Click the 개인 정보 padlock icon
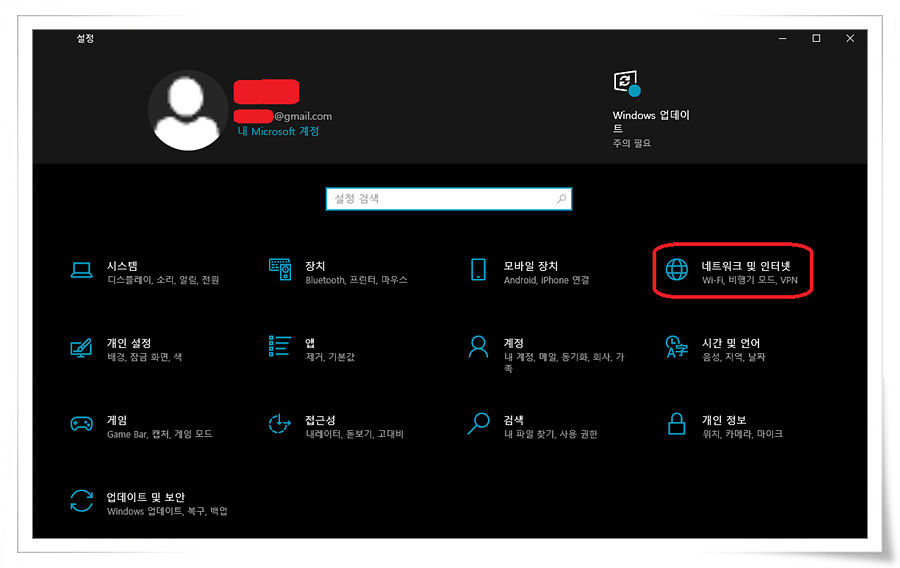This screenshot has height=568, width=900. pyautogui.click(x=677, y=424)
